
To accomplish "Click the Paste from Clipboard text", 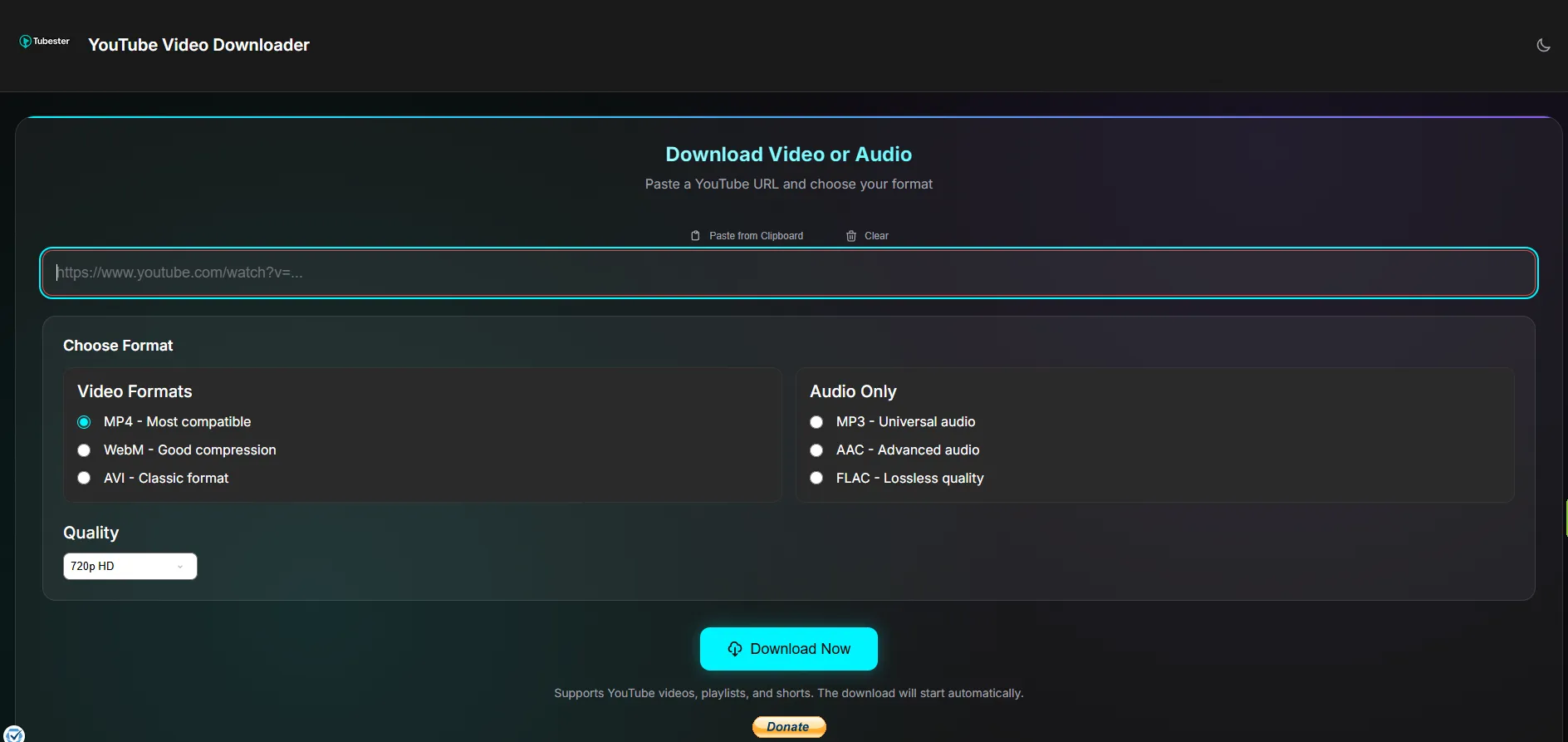I will point(756,236).
